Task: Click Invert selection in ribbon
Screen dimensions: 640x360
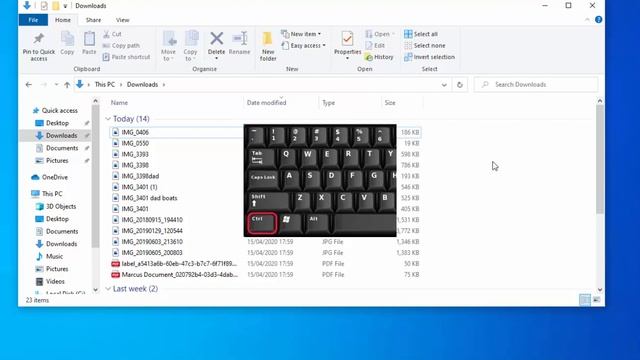Action: (429, 57)
